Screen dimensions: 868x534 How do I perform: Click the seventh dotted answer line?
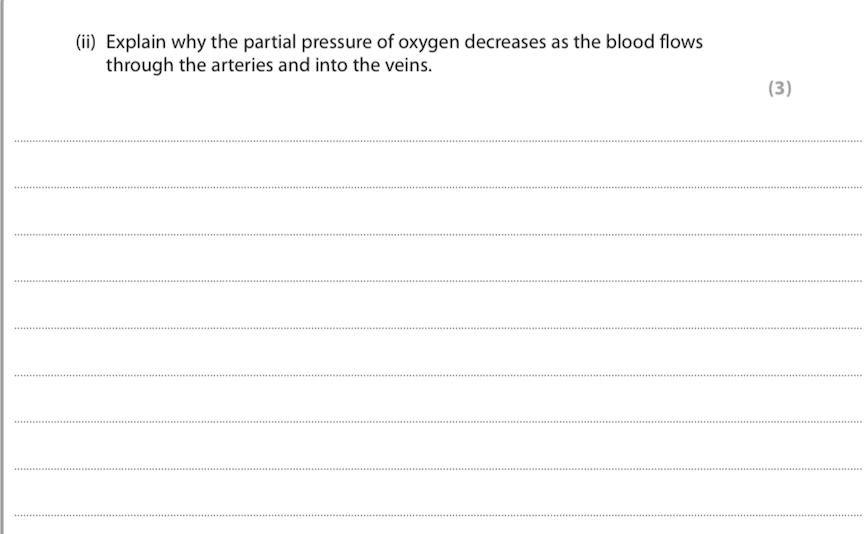click(x=437, y=421)
